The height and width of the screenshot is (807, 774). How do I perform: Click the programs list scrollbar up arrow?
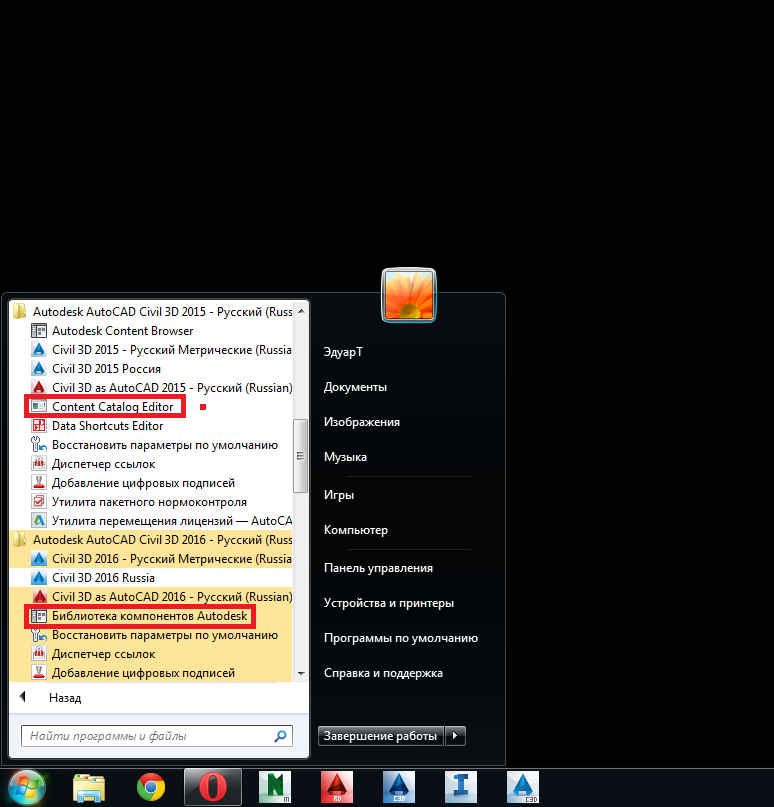pyautogui.click(x=301, y=311)
